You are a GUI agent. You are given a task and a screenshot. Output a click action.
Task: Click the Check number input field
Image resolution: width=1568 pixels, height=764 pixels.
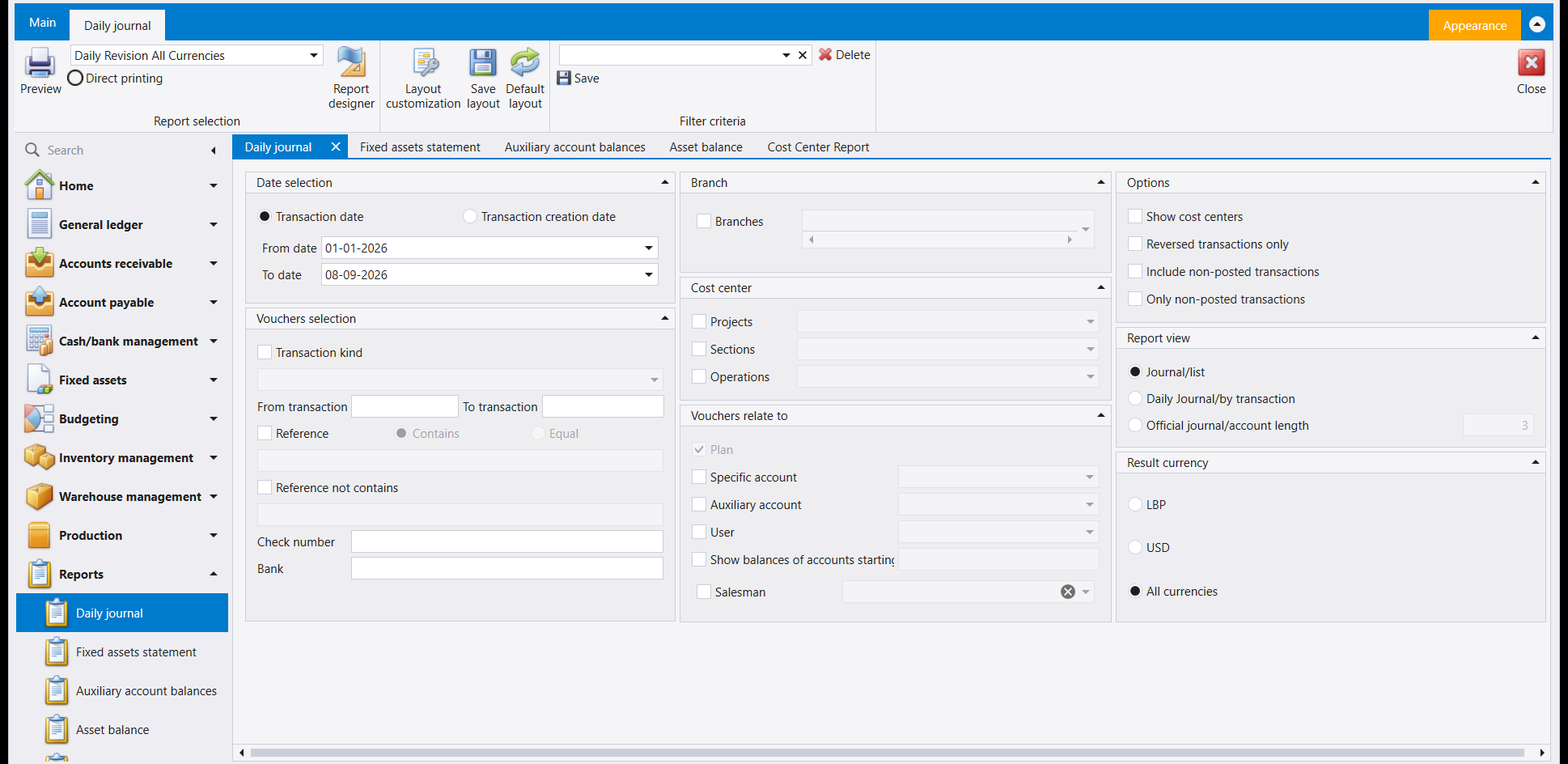pyautogui.click(x=506, y=541)
